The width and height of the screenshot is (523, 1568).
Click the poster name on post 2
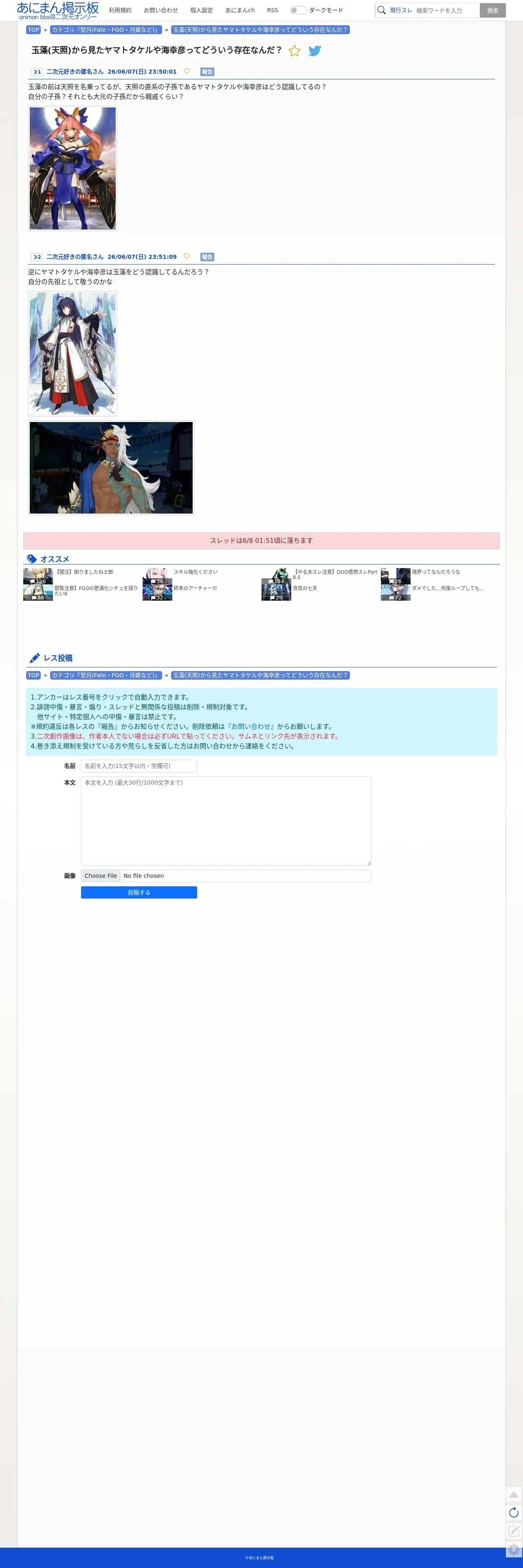pos(75,257)
